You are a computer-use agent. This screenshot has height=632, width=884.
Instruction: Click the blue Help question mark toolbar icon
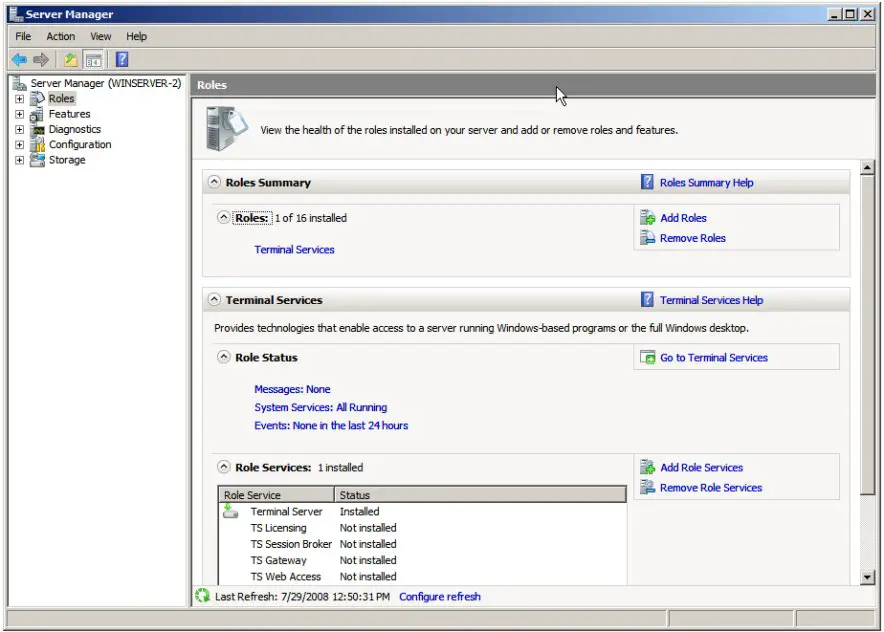[122, 60]
